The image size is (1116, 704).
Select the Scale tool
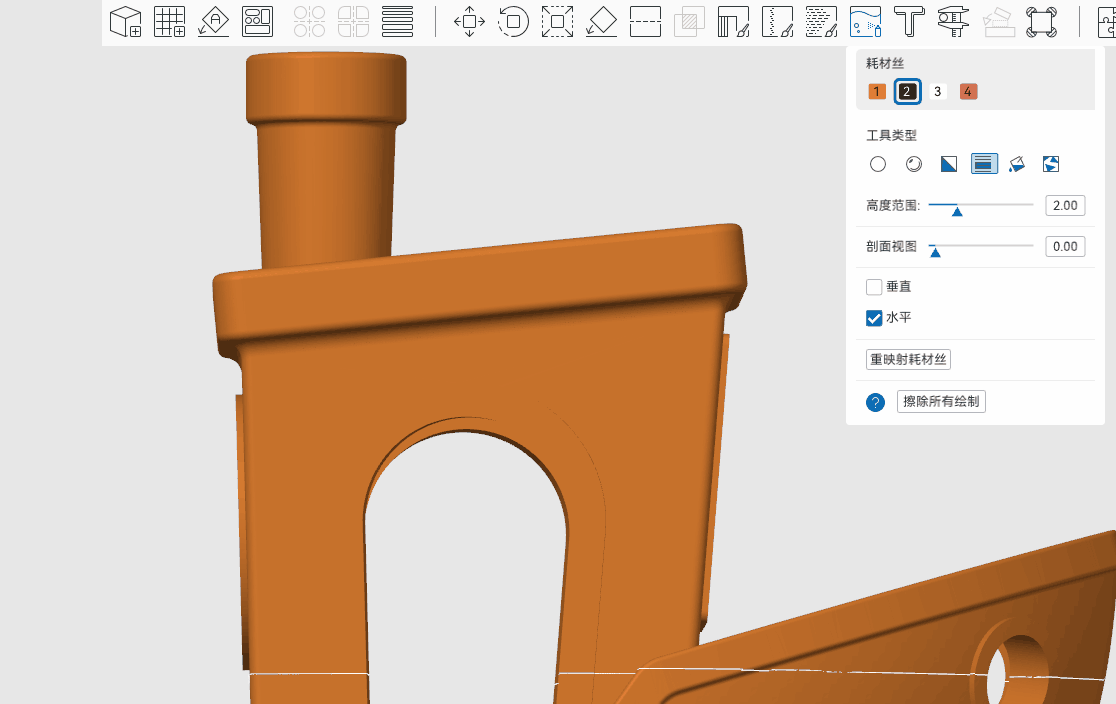click(x=557, y=21)
